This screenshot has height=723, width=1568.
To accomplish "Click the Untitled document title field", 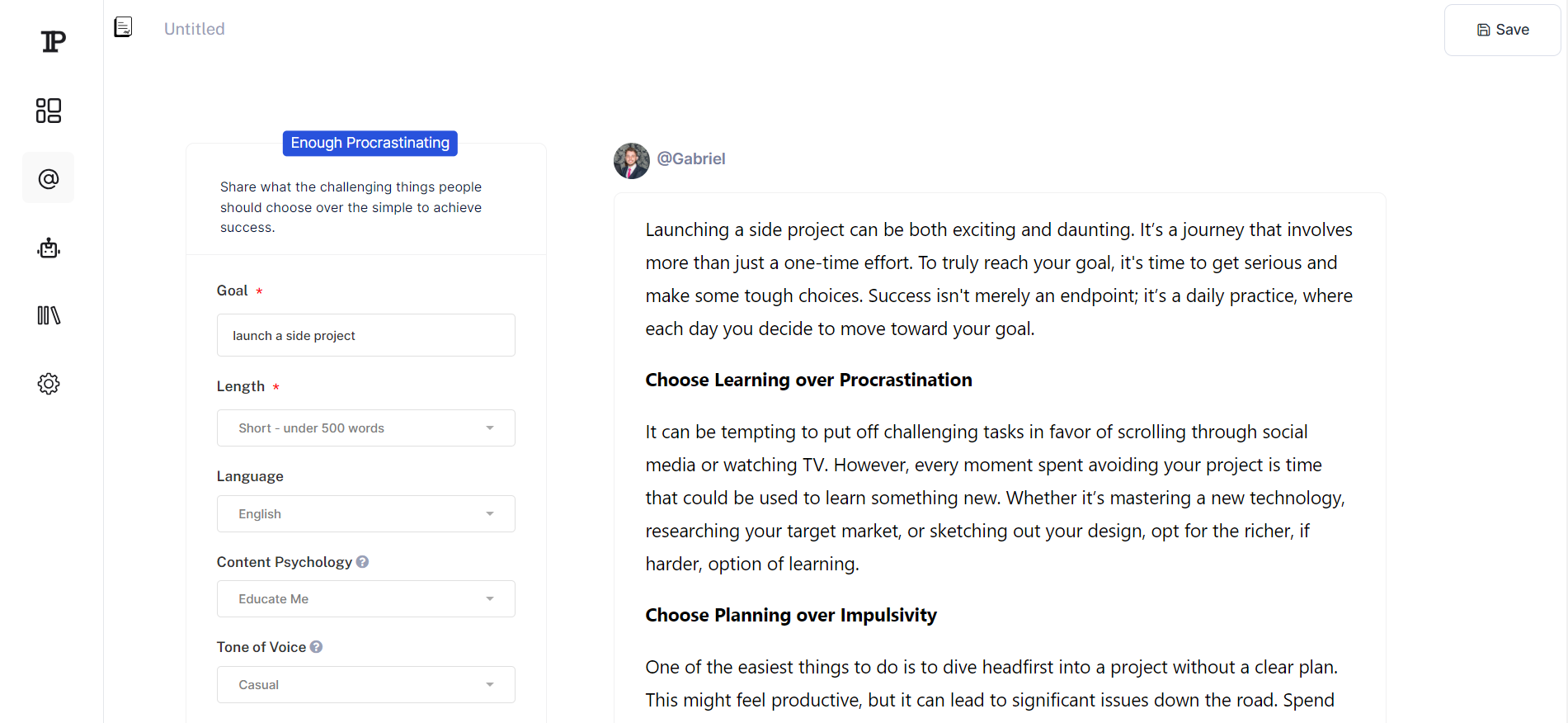I will 195,29.
